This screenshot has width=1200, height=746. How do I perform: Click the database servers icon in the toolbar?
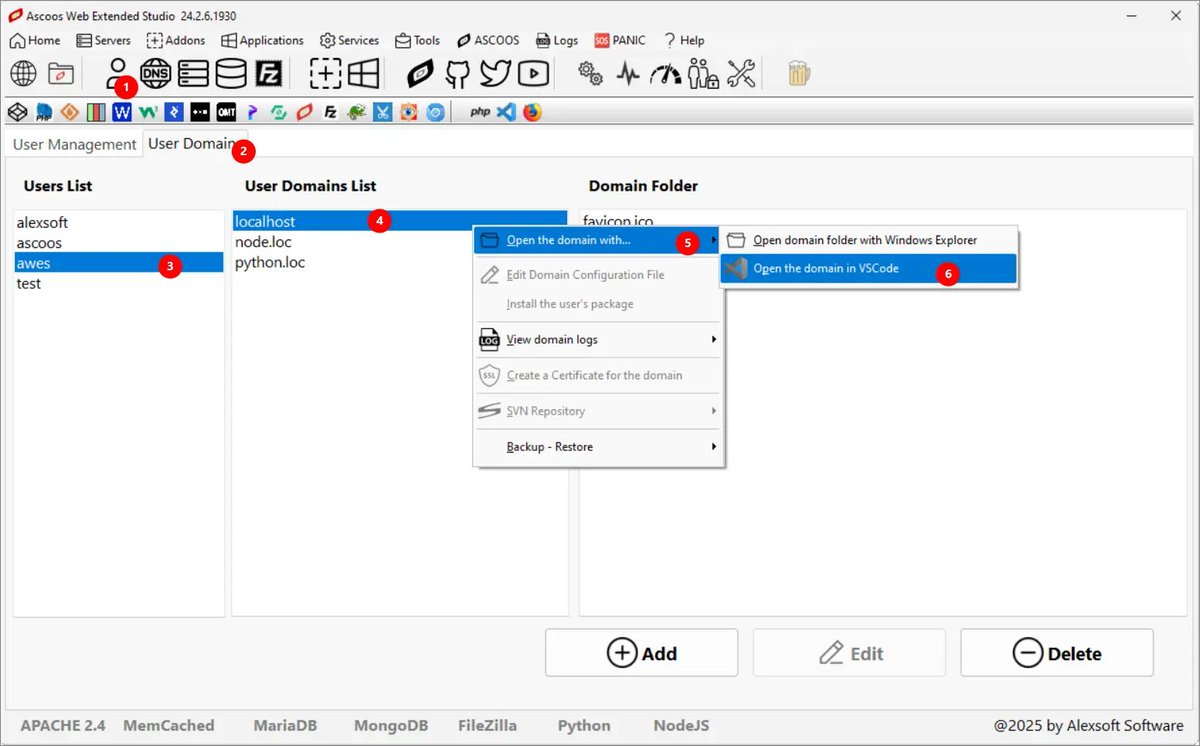(232, 73)
